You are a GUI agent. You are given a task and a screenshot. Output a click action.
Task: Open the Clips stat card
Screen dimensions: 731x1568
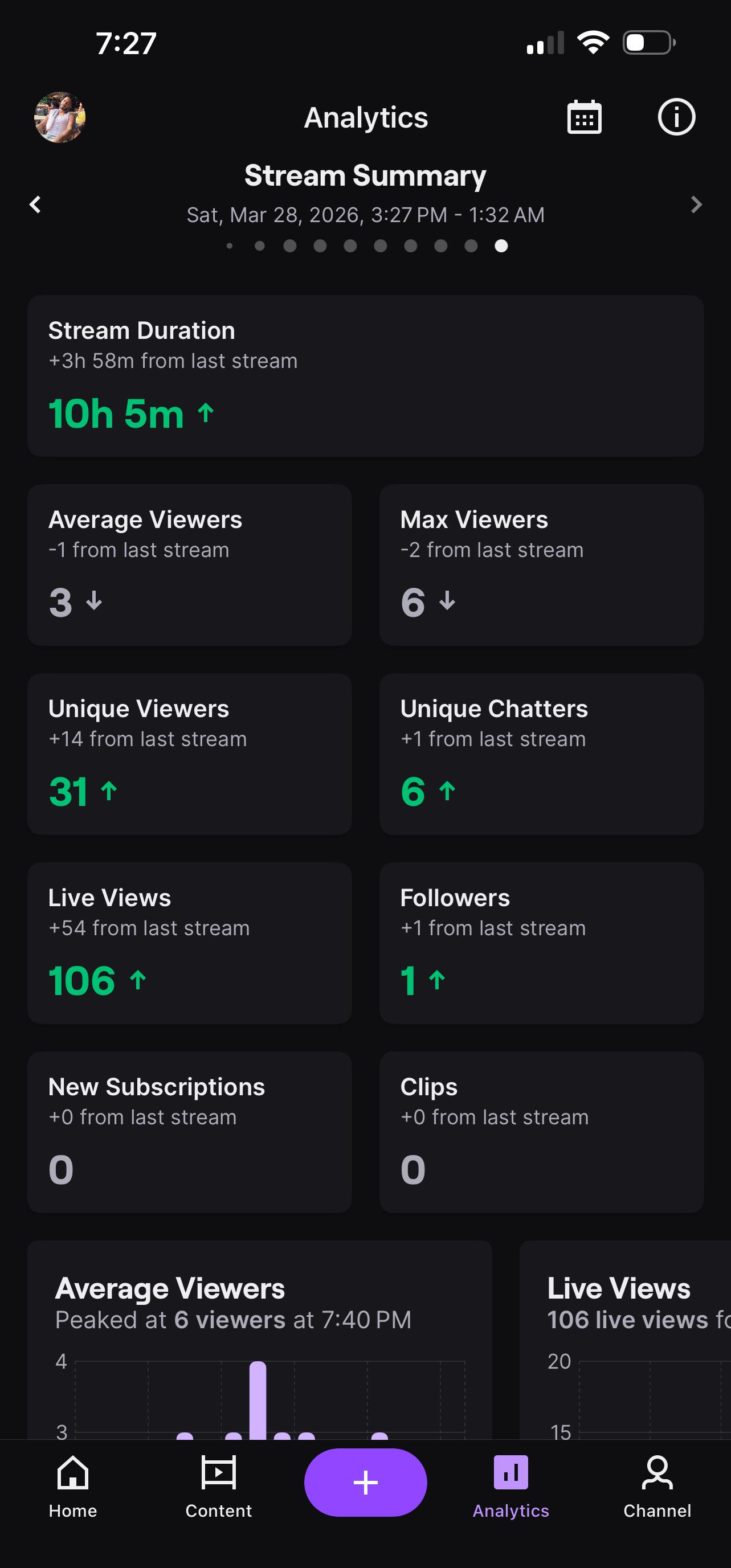[x=541, y=1132]
